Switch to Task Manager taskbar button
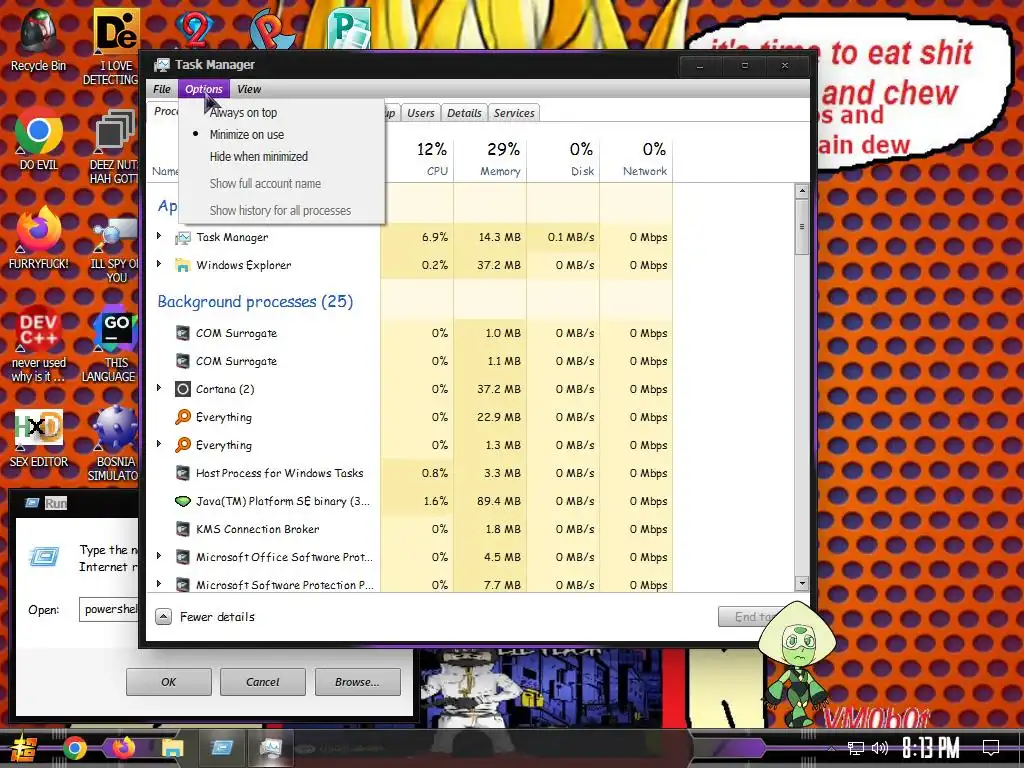 click(x=270, y=748)
